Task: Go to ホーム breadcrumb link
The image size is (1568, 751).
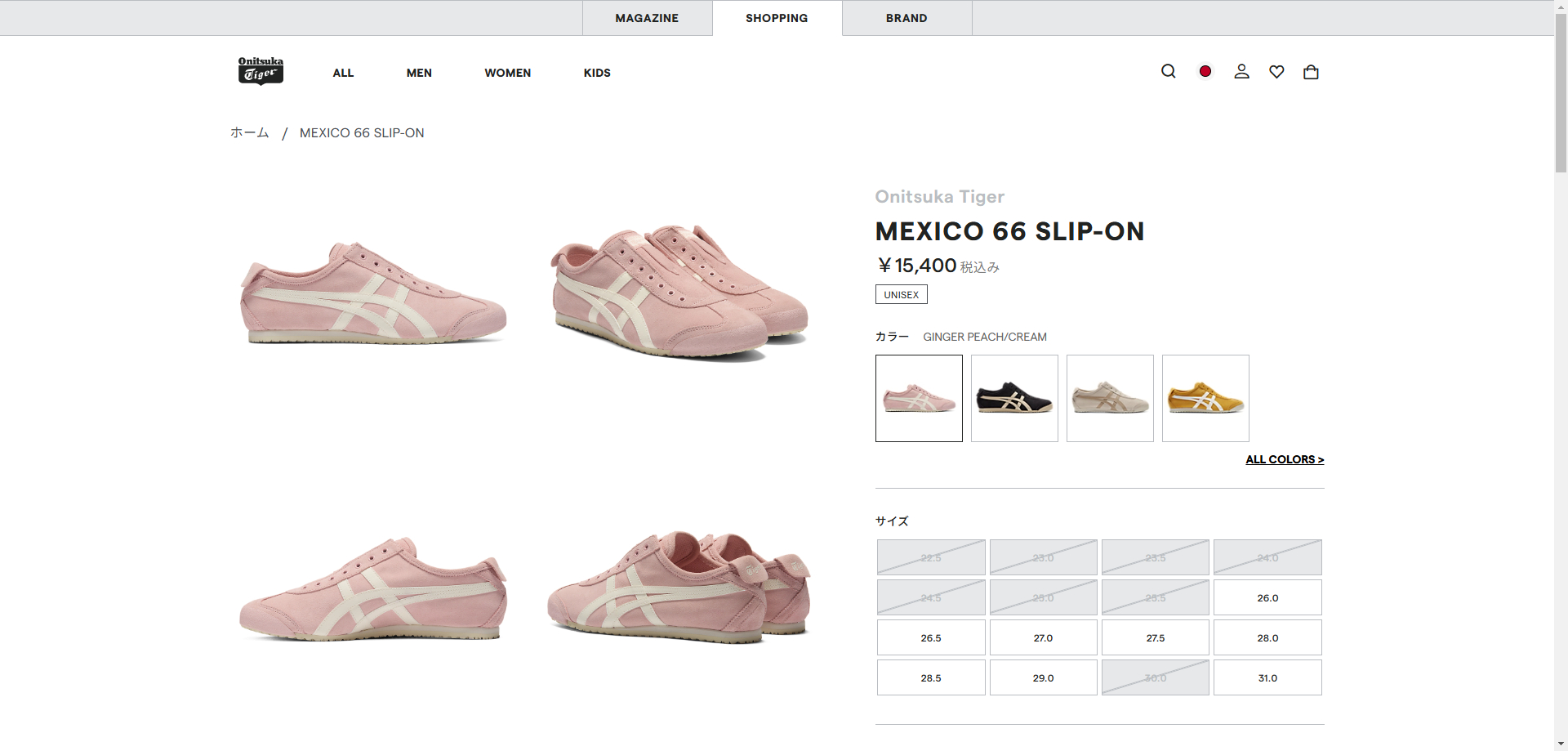Action: pyautogui.click(x=250, y=132)
